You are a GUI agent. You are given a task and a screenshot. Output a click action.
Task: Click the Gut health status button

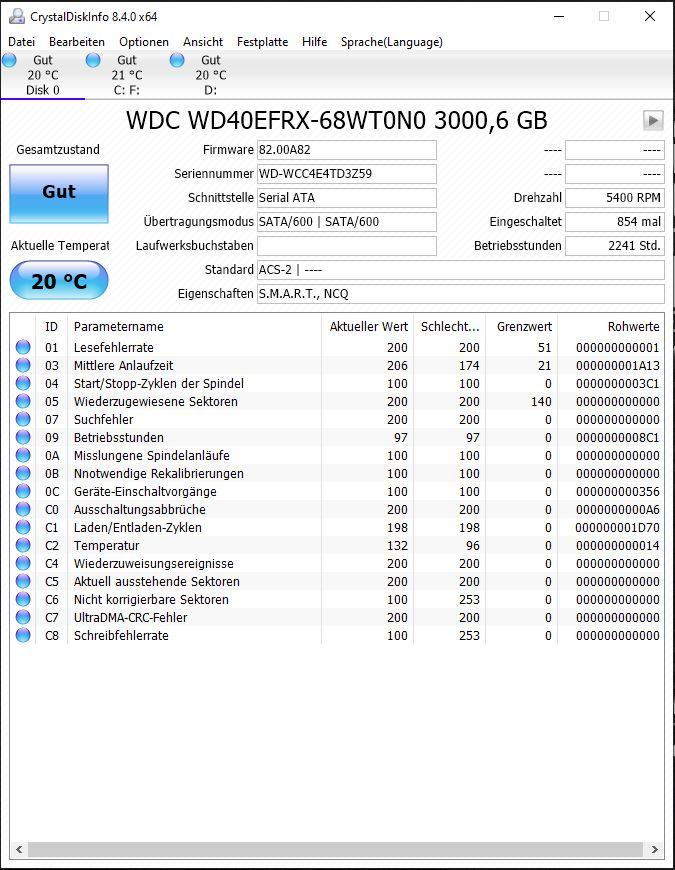(x=59, y=194)
